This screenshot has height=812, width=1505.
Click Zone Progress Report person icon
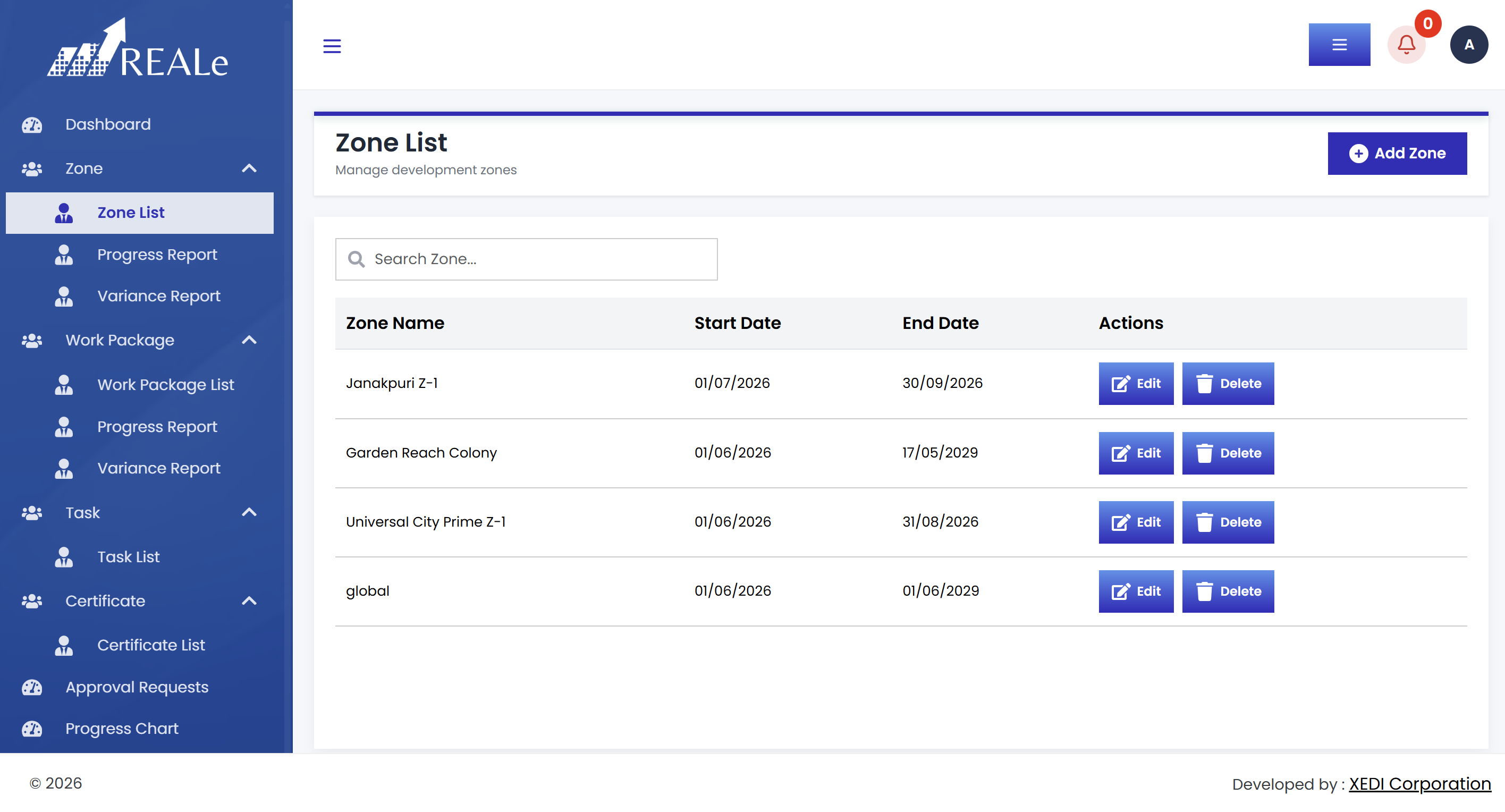click(64, 255)
